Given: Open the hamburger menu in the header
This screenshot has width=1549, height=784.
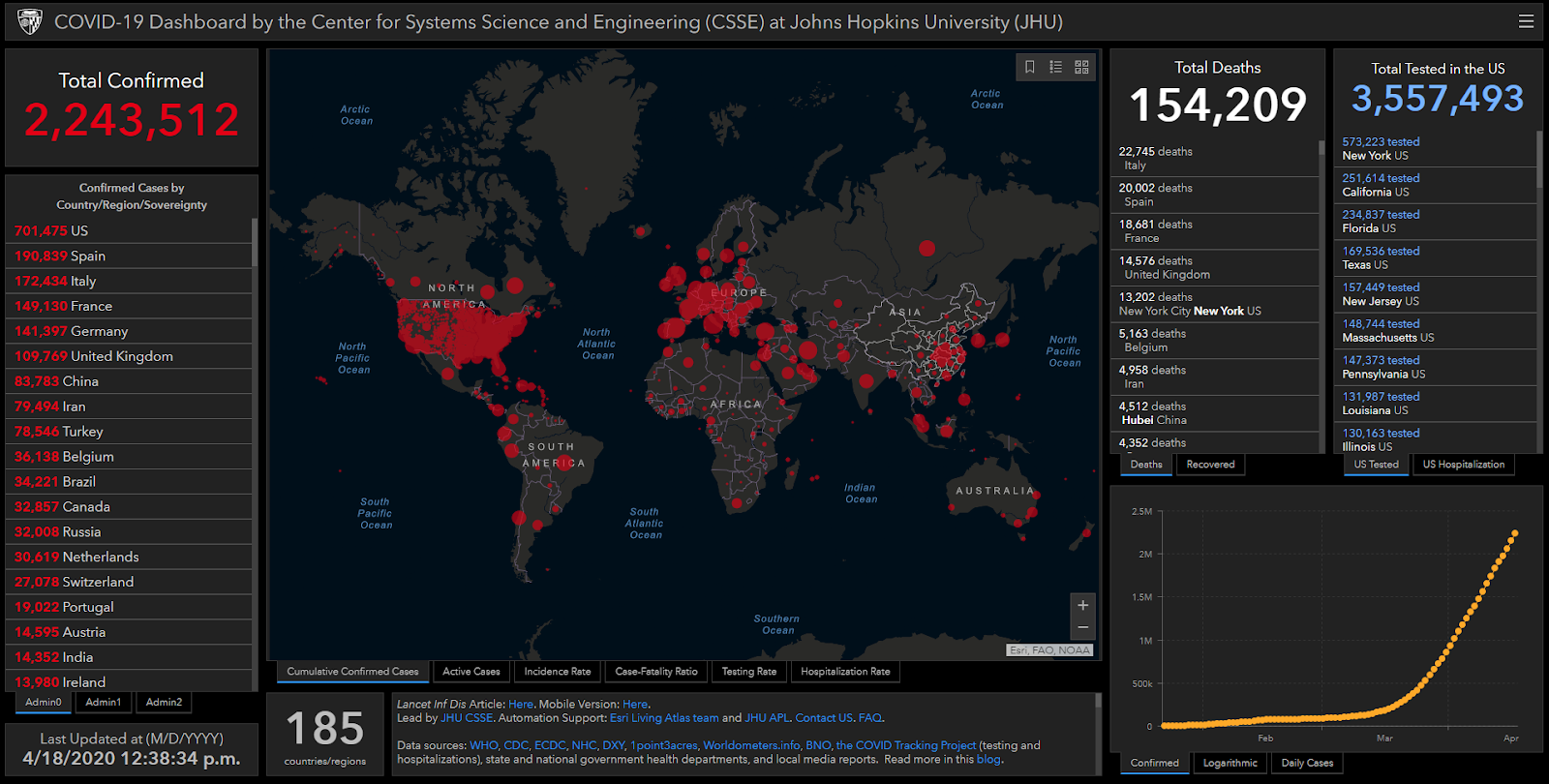Looking at the screenshot, I should (1526, 21).
